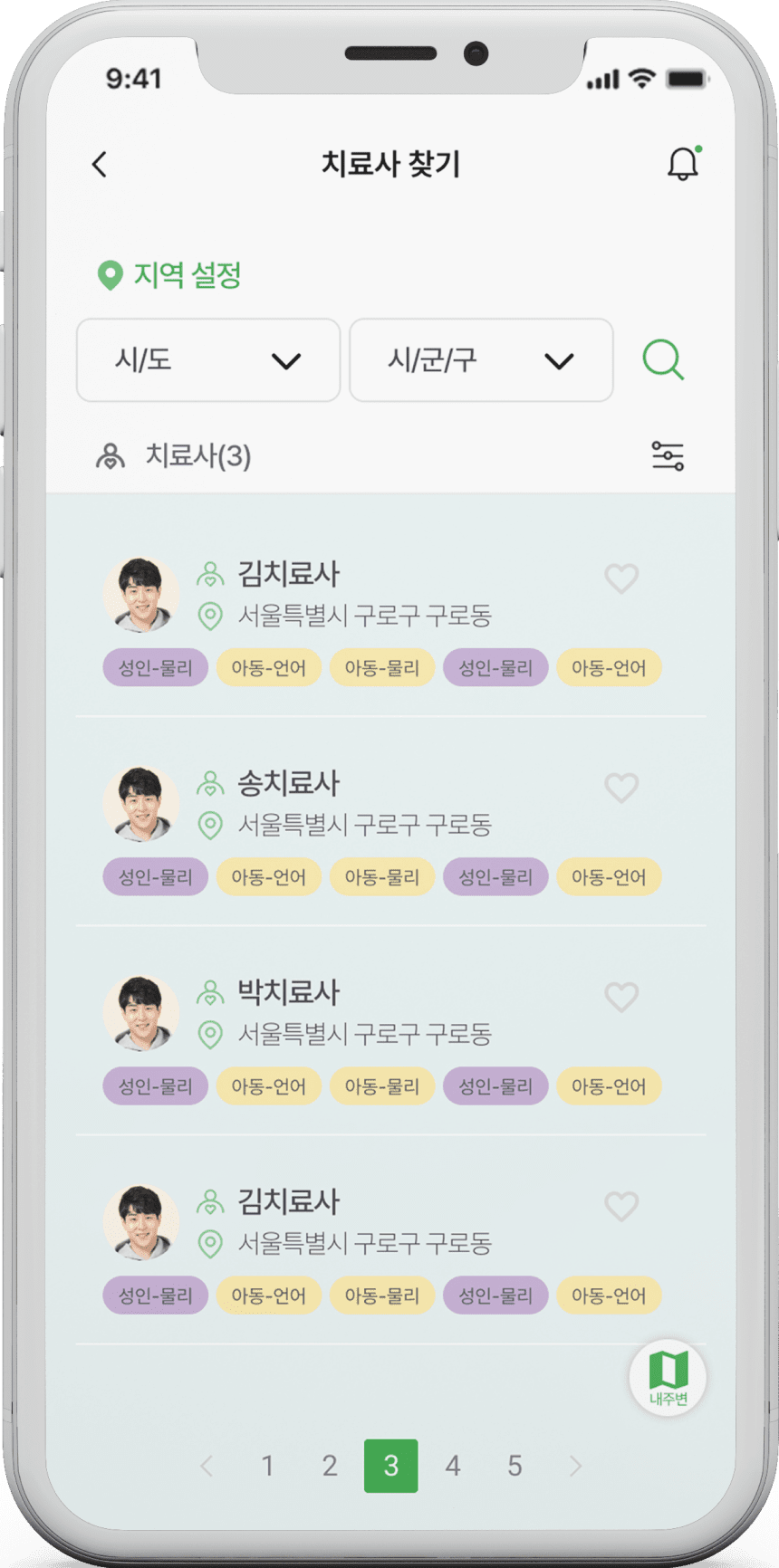Jump to page 5 in pagination
The height and width of the screenshot is (1568, 779).
pyautogui.click(x=515, y=1466)
